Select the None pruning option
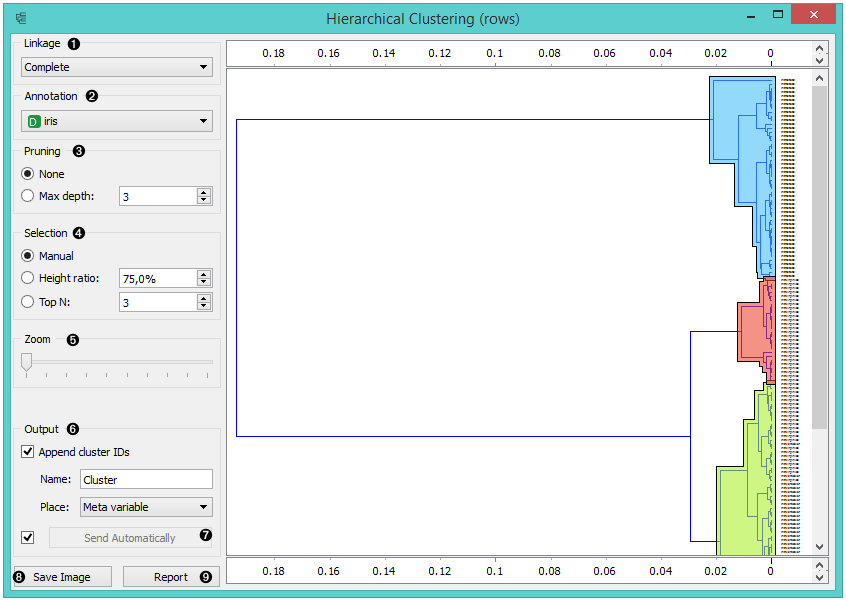This screenshot has height=601, width=846. tap(29, 174)
